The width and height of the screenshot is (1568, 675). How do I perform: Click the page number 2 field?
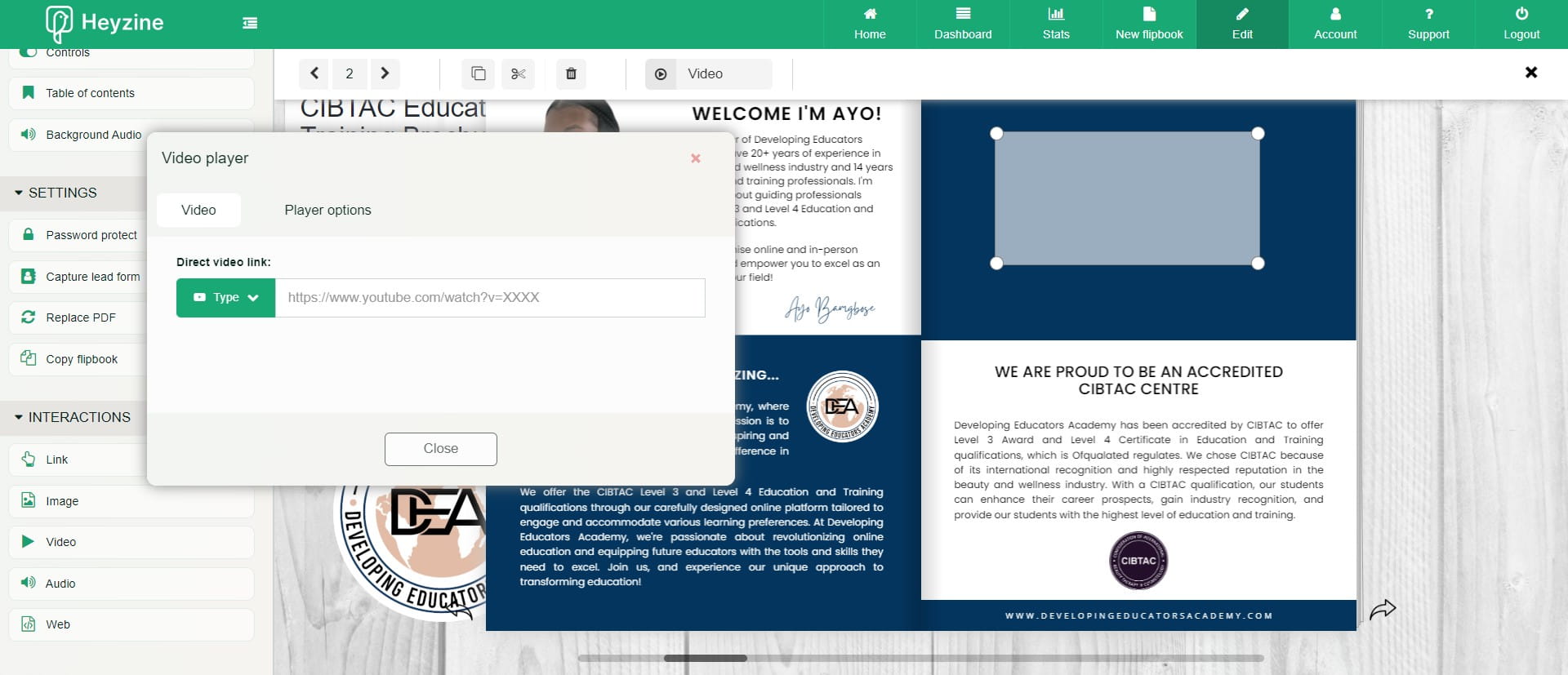click(x=350, y=73)
